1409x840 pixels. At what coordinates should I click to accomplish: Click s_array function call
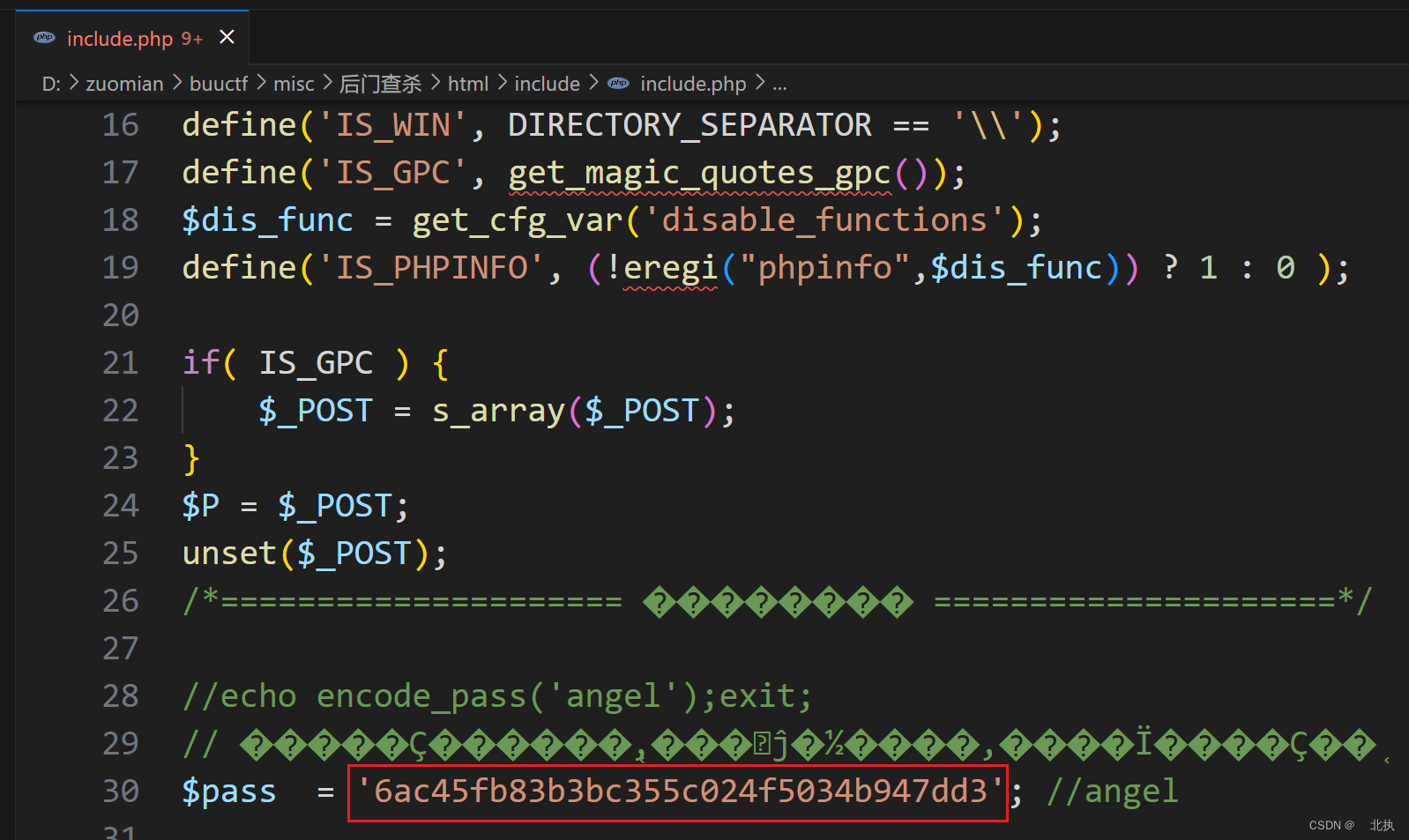(x=498, y=411)
